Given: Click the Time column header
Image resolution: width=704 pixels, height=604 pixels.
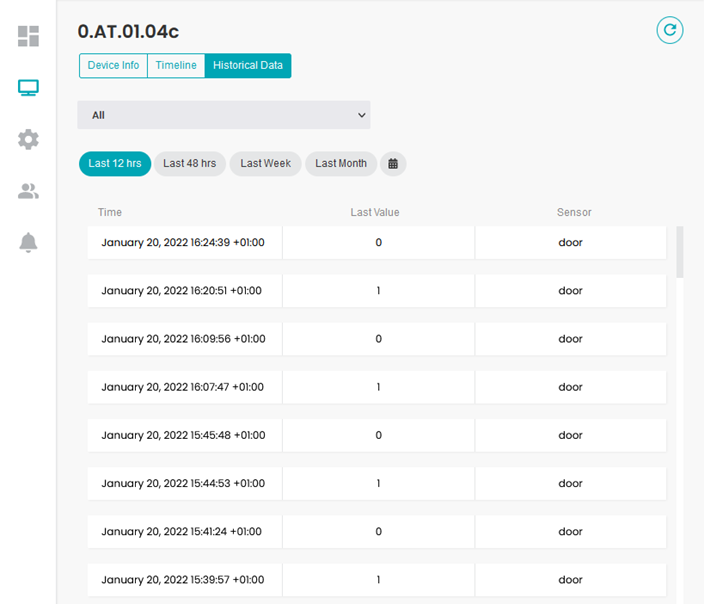Looking at the screenshot, I should 110,212.
